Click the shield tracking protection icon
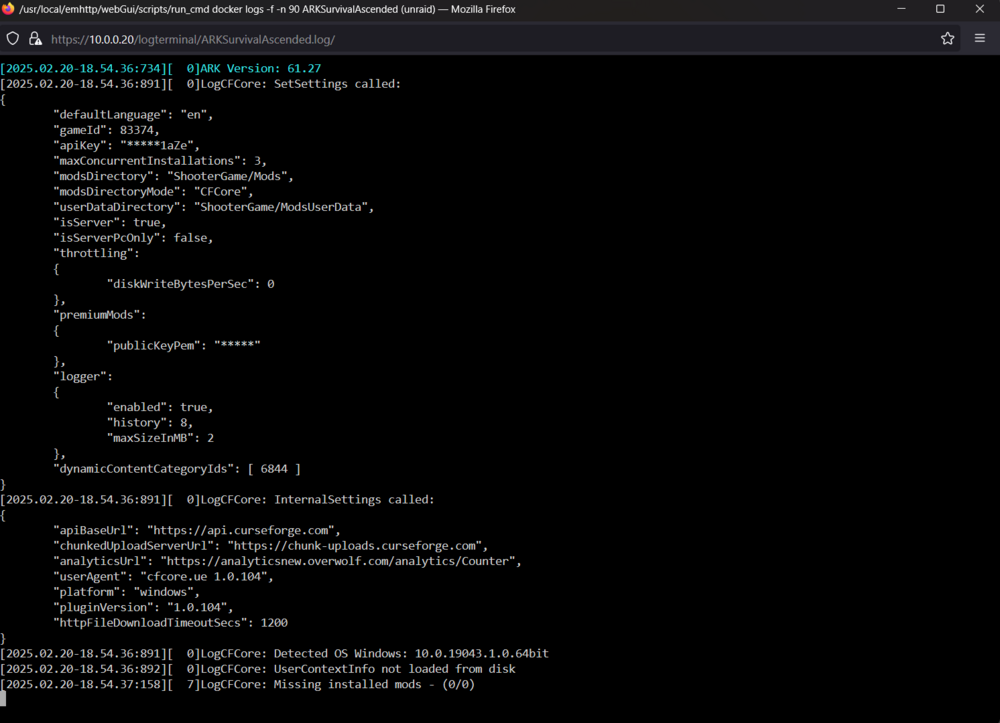The image size is (1000, 723). 13,39
